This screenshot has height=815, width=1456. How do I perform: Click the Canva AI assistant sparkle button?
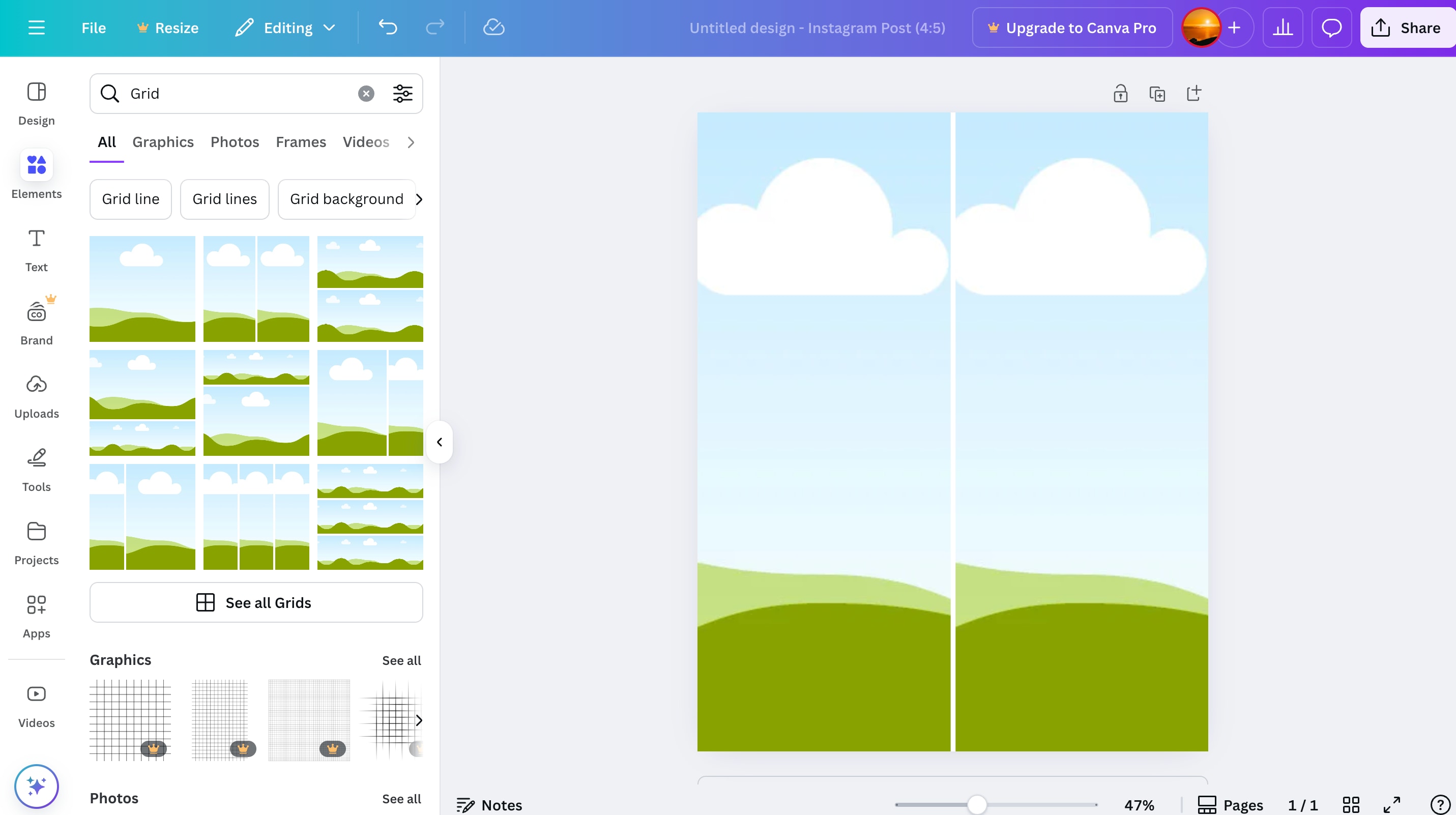[36, 786]
